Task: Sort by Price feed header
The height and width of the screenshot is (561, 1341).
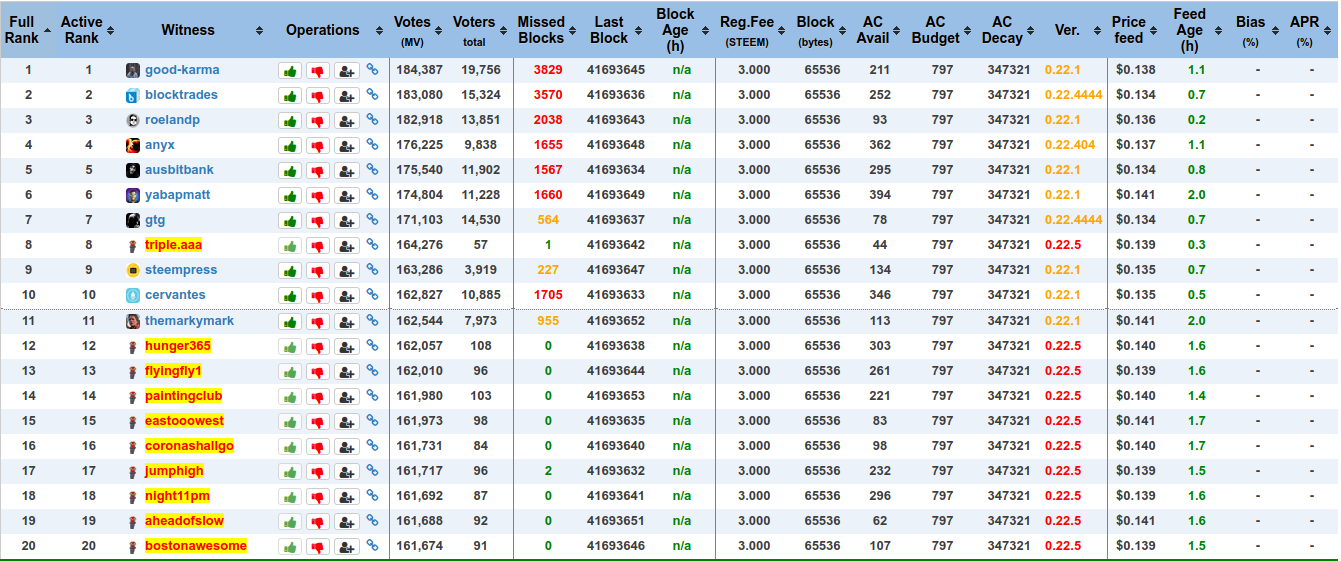Action: pos(1135,30)
